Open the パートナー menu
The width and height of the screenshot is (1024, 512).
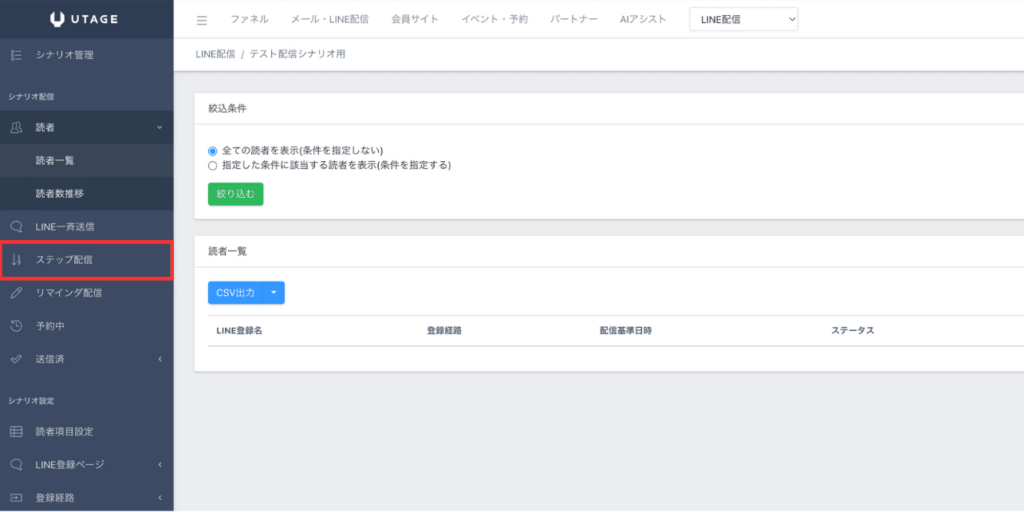tap(573, 20)
